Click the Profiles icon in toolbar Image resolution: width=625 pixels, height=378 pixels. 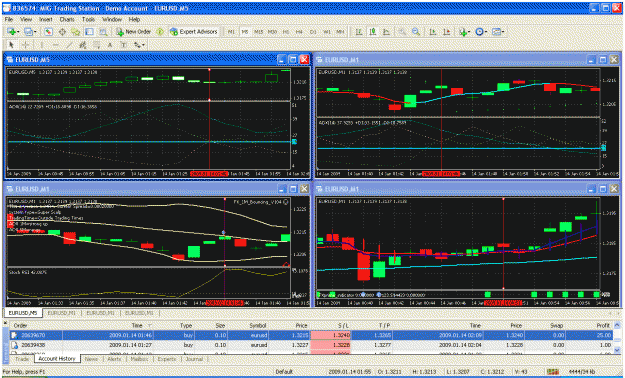point(28,32)
